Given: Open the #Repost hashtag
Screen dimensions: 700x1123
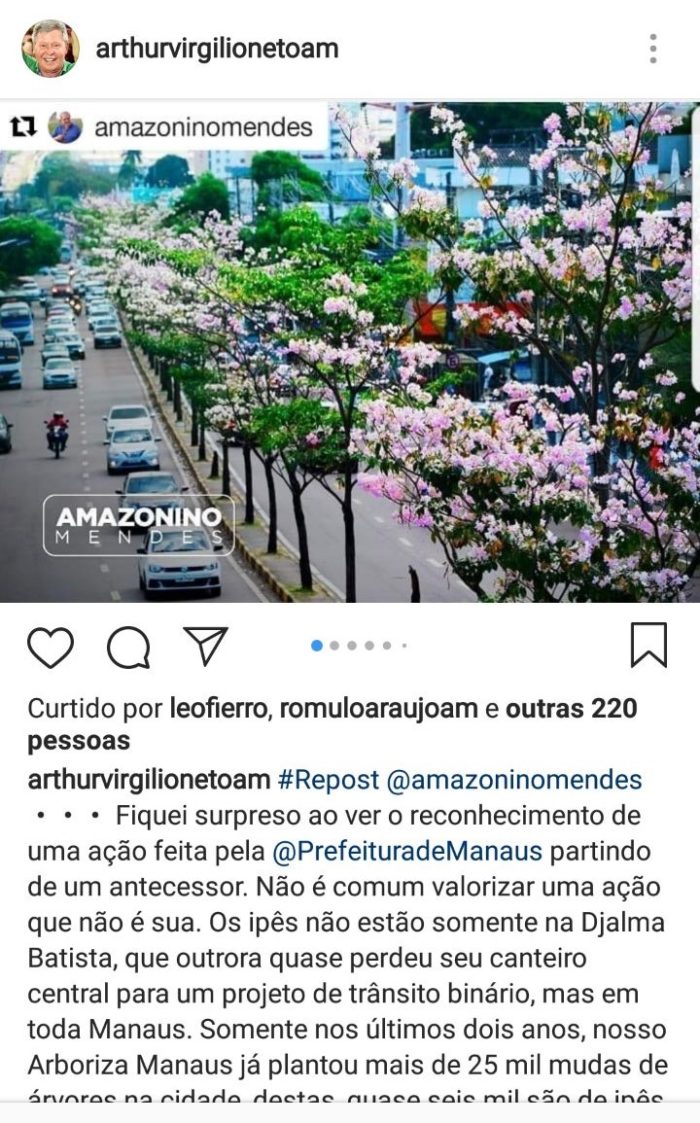Looking at the screenshot, I should point(328,779).
